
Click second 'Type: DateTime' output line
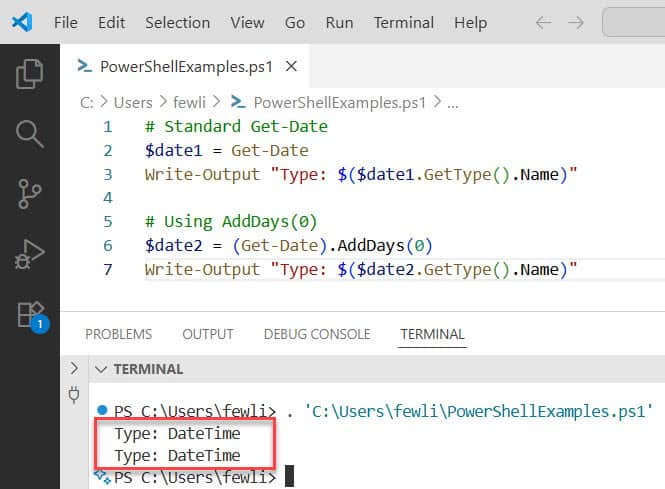[x=177, y=455]
